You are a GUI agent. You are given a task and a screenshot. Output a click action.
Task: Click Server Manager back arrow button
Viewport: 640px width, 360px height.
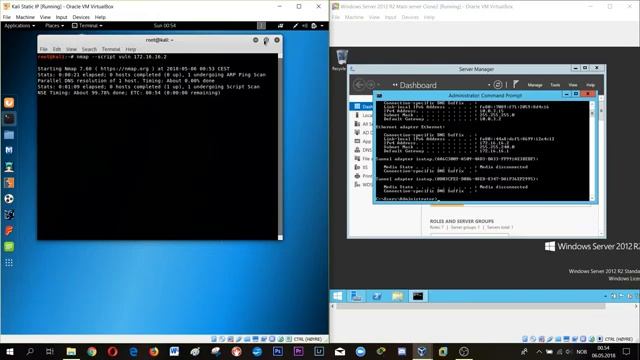[359, 84]
